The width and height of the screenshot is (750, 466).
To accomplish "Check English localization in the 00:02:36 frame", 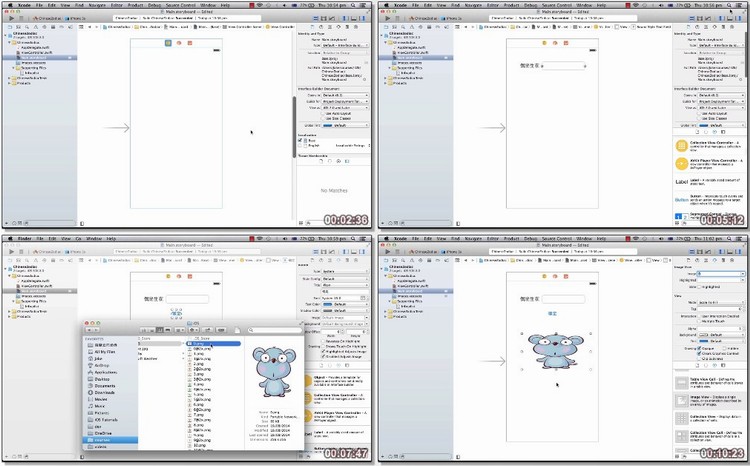I will pyautogui.click(x=300, y=145).
